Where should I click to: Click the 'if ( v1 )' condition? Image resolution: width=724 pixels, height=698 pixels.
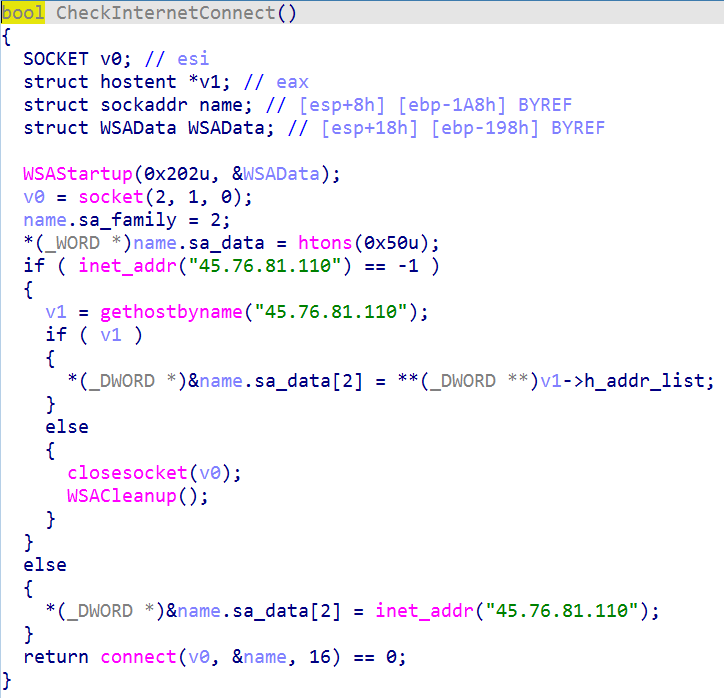[94, 335]
